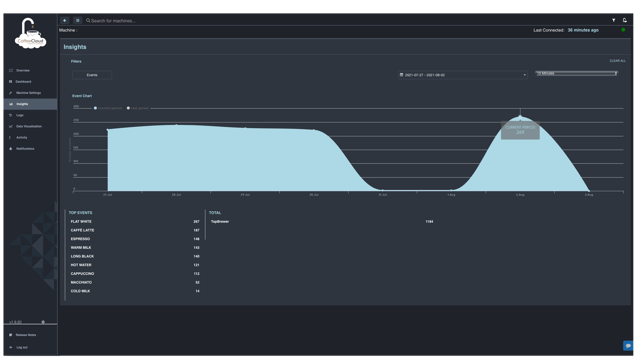The height and width of the screenshot is (360, 640).
Task: Click the CoffeeCloud logo
Action: coord(30,34)
